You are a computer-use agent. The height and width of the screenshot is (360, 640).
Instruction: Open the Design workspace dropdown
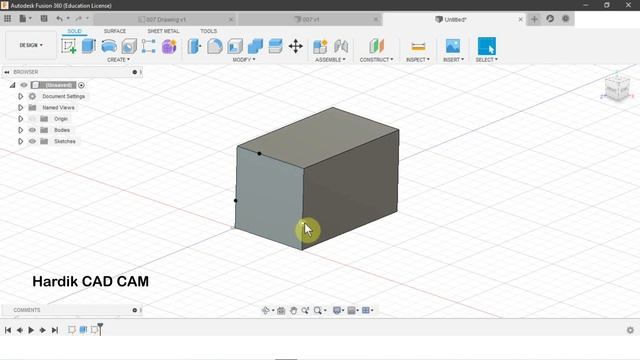(31, 45)
